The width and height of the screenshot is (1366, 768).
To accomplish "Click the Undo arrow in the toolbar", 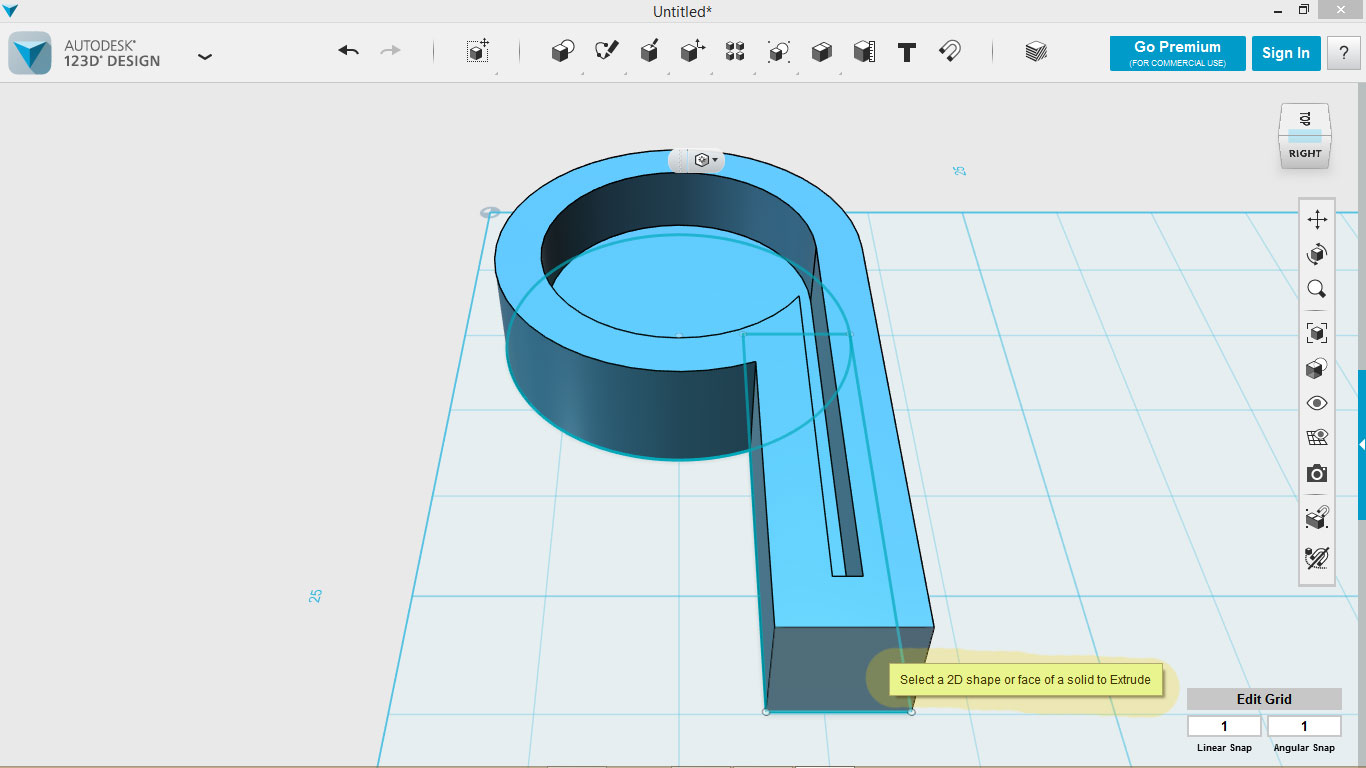I will (x=348, y=51).
